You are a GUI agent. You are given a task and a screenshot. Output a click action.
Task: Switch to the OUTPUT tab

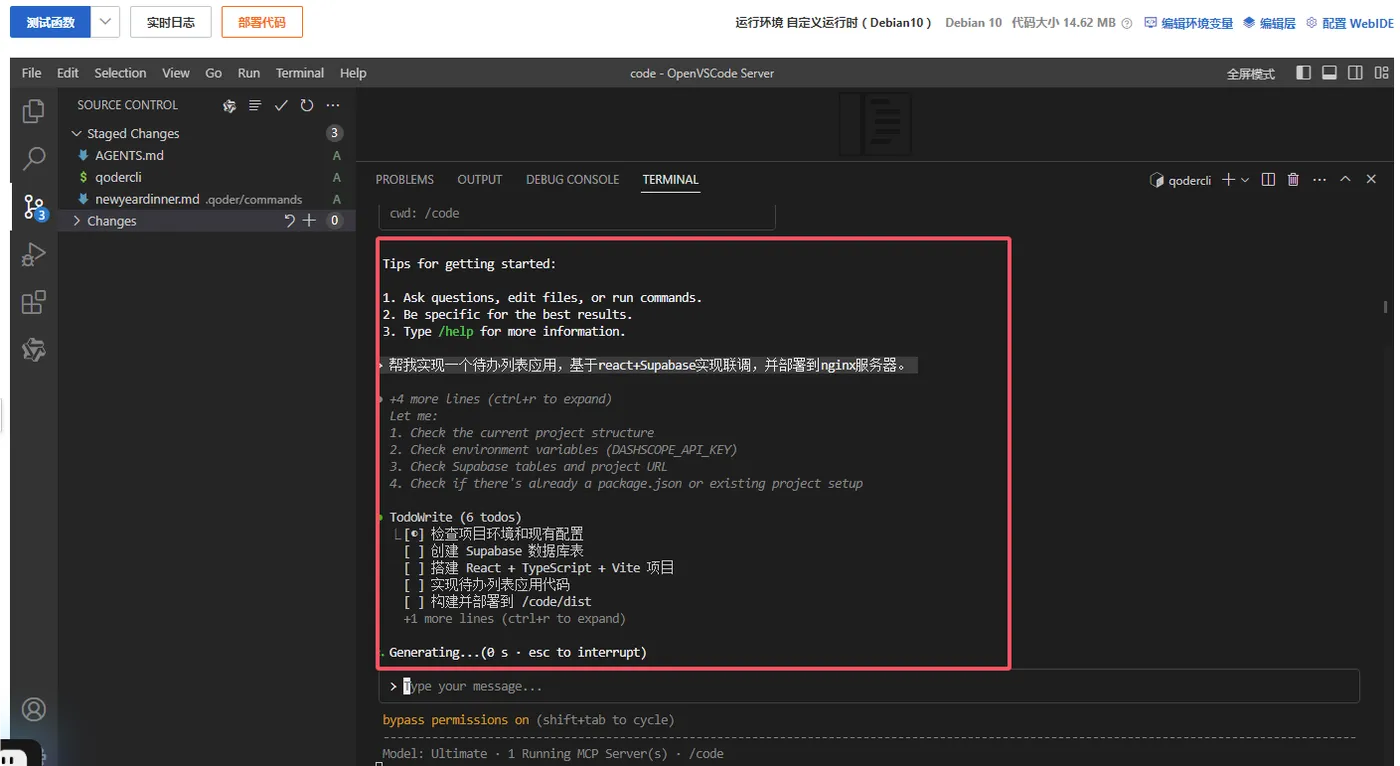pos(480,180)
